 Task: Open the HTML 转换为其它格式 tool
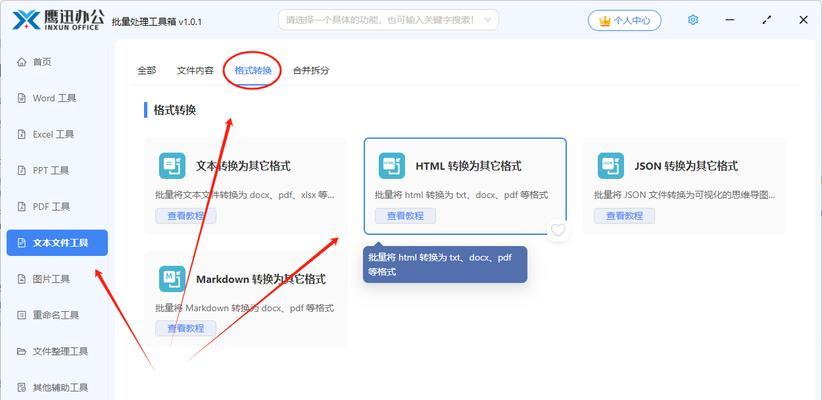point(469,166)
